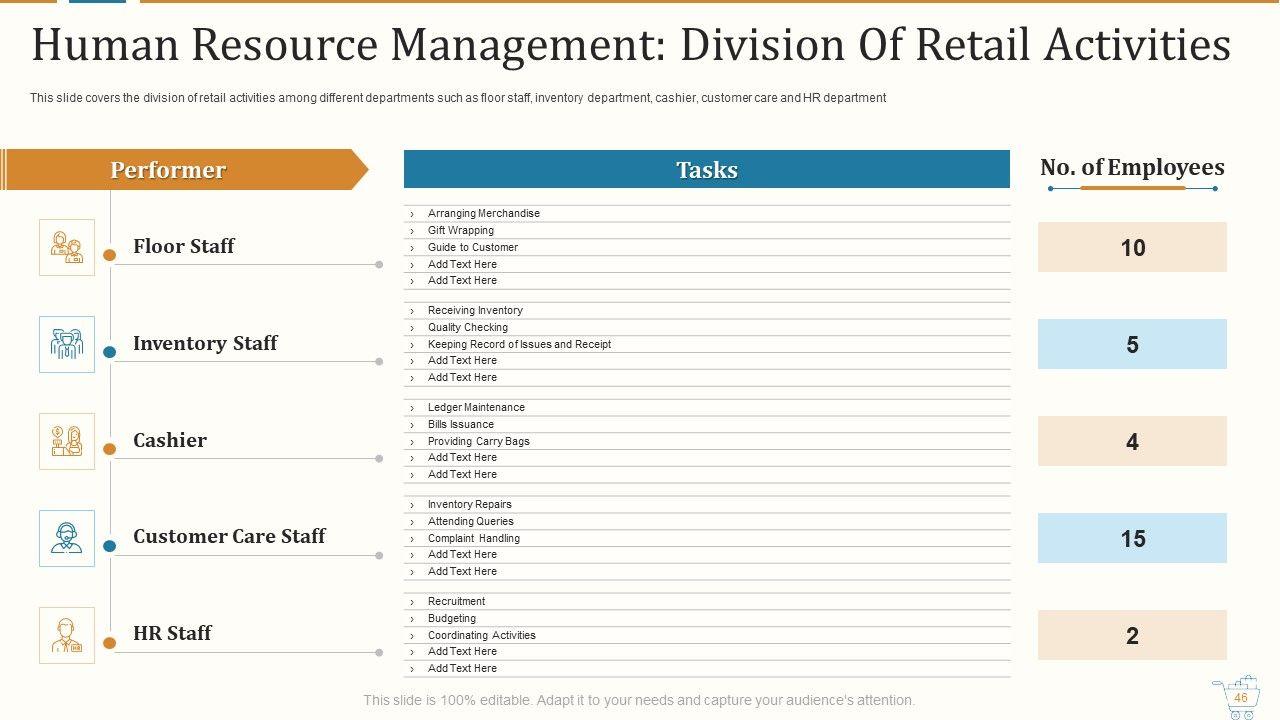1280x720 pixels.
Task: Click the blue dot beside Customer Care Staff
Action: (x=110, y=546)
